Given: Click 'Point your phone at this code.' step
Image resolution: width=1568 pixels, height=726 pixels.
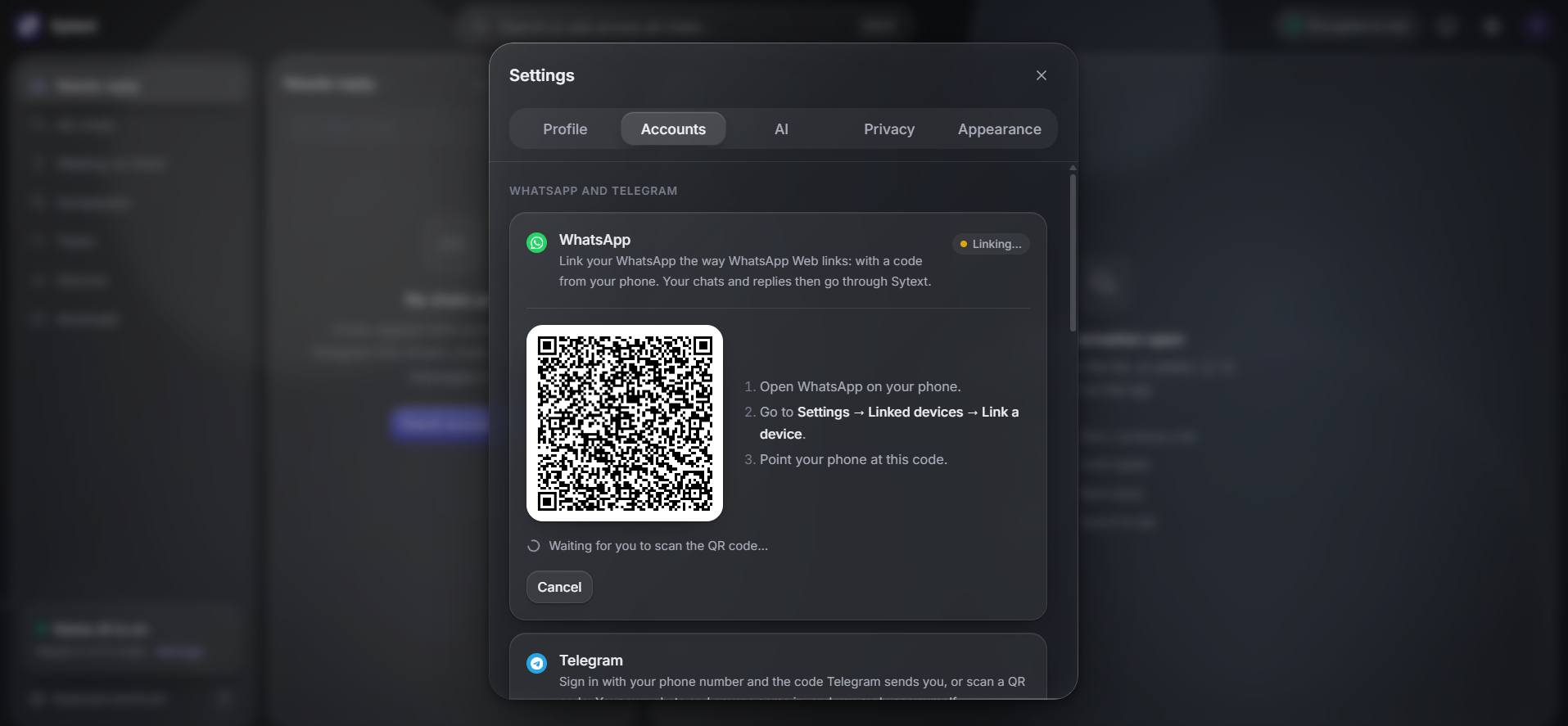Looking at the screenshot, I should [x=853, y=459].
